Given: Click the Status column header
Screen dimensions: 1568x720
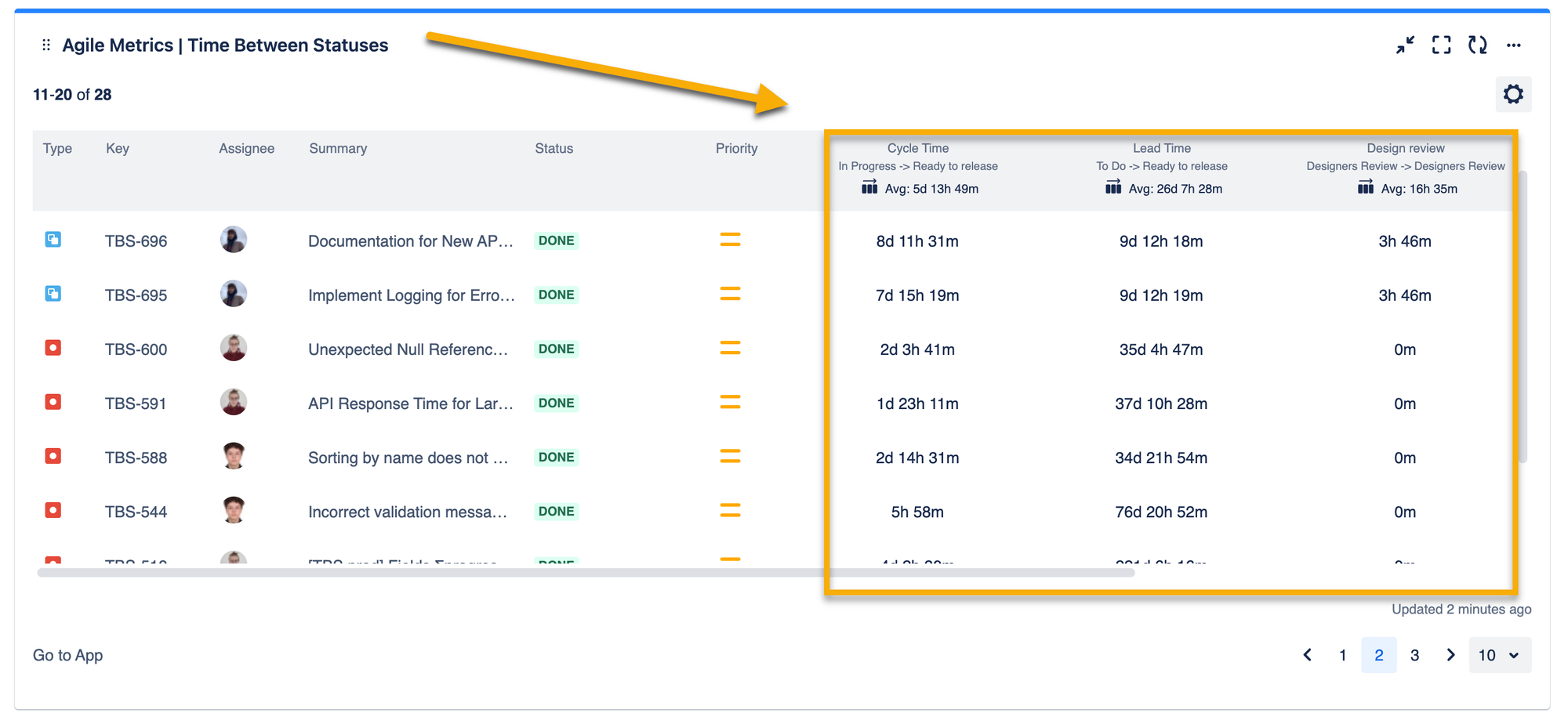Looking at the screenshot, I should 554,148.
